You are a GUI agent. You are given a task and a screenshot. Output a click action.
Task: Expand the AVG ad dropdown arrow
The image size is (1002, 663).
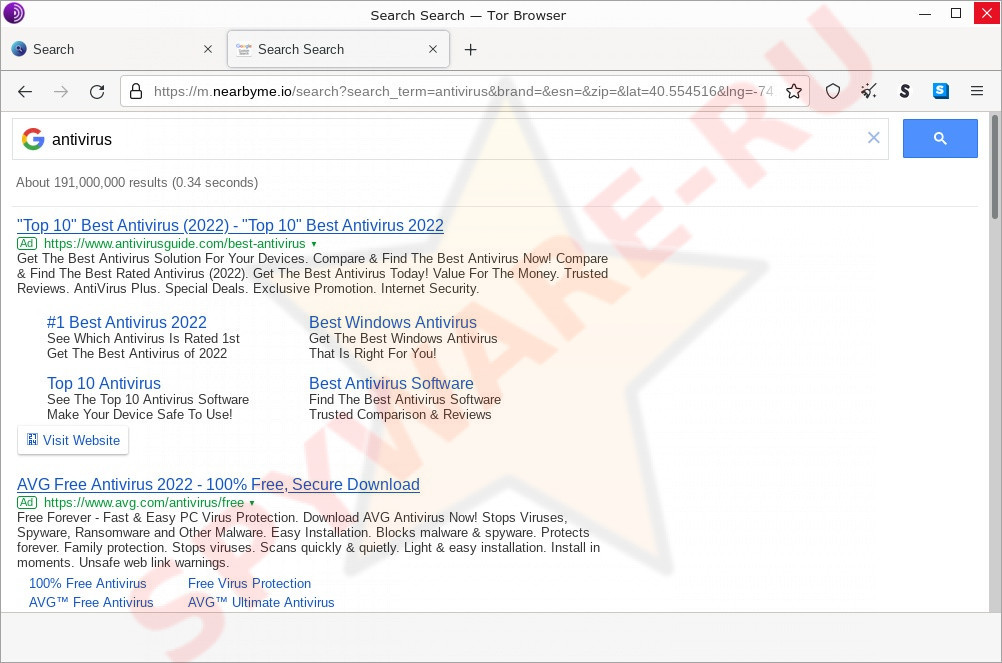coord(252,503)
